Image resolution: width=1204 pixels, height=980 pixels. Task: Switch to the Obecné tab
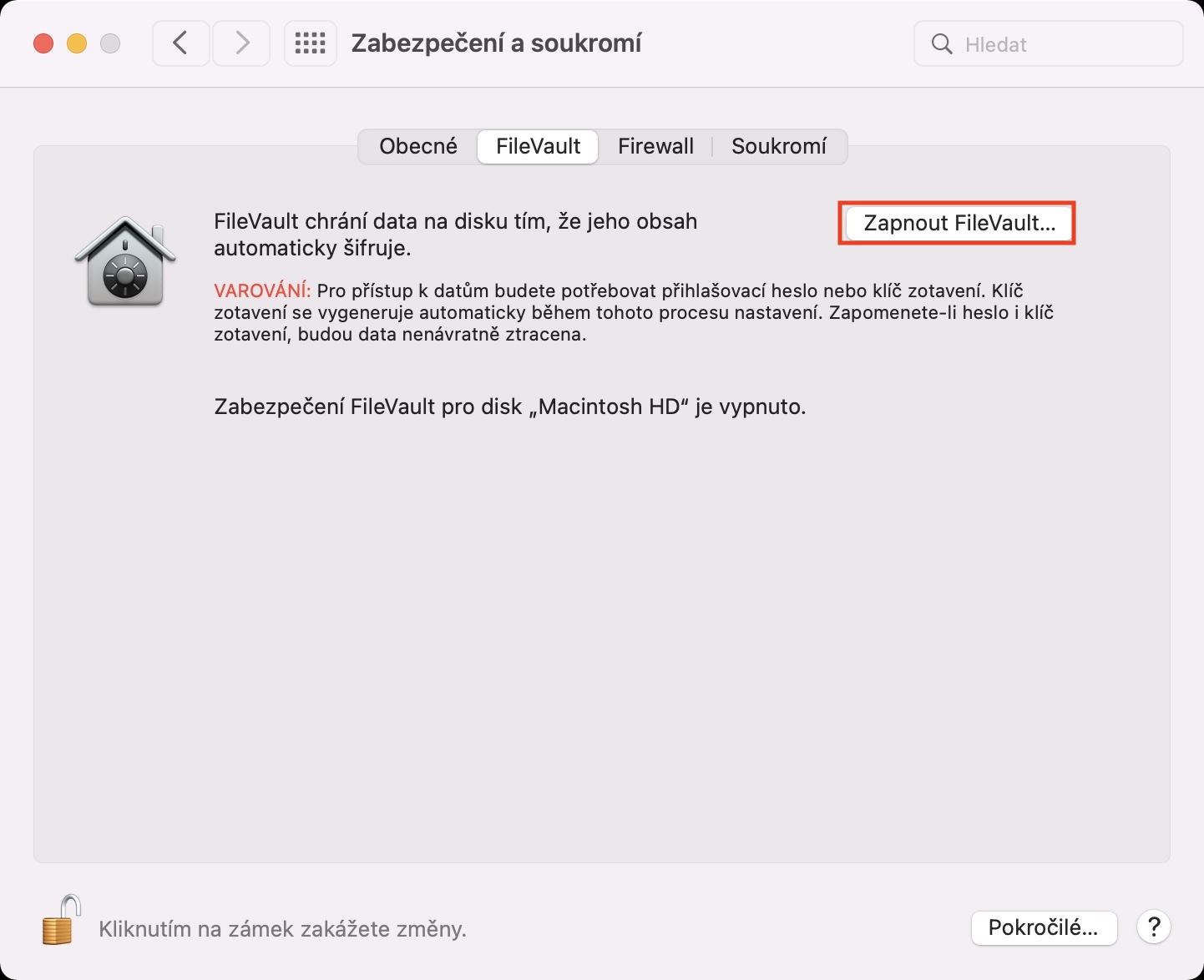click(x=418, y=146)
